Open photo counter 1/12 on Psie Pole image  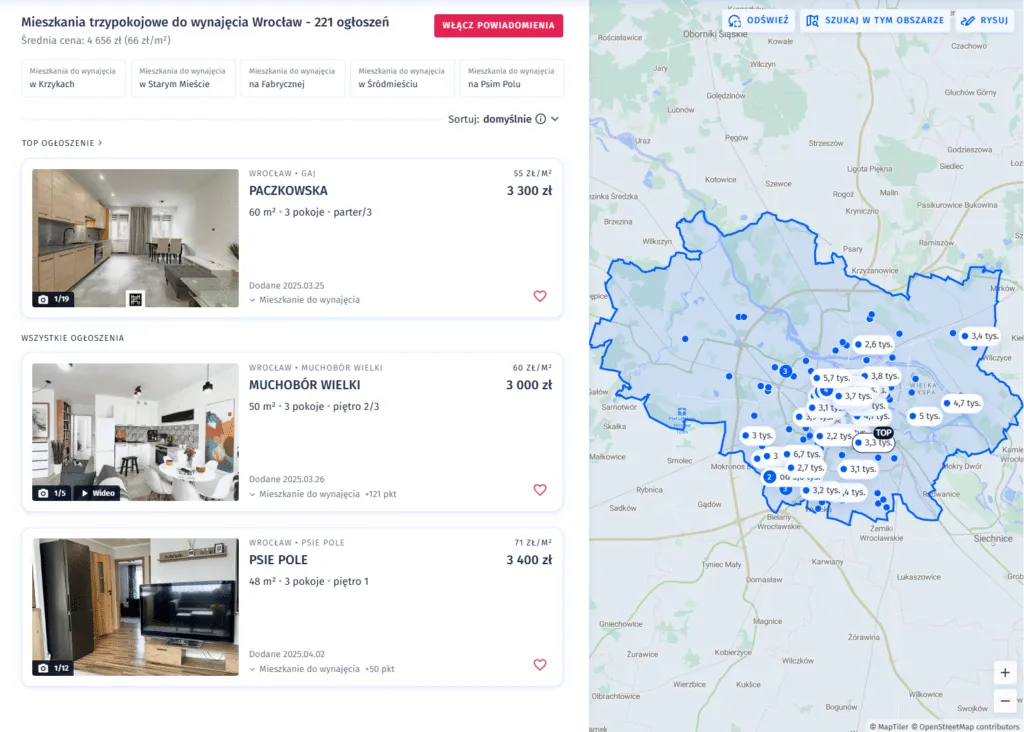[x=54, y=668]
